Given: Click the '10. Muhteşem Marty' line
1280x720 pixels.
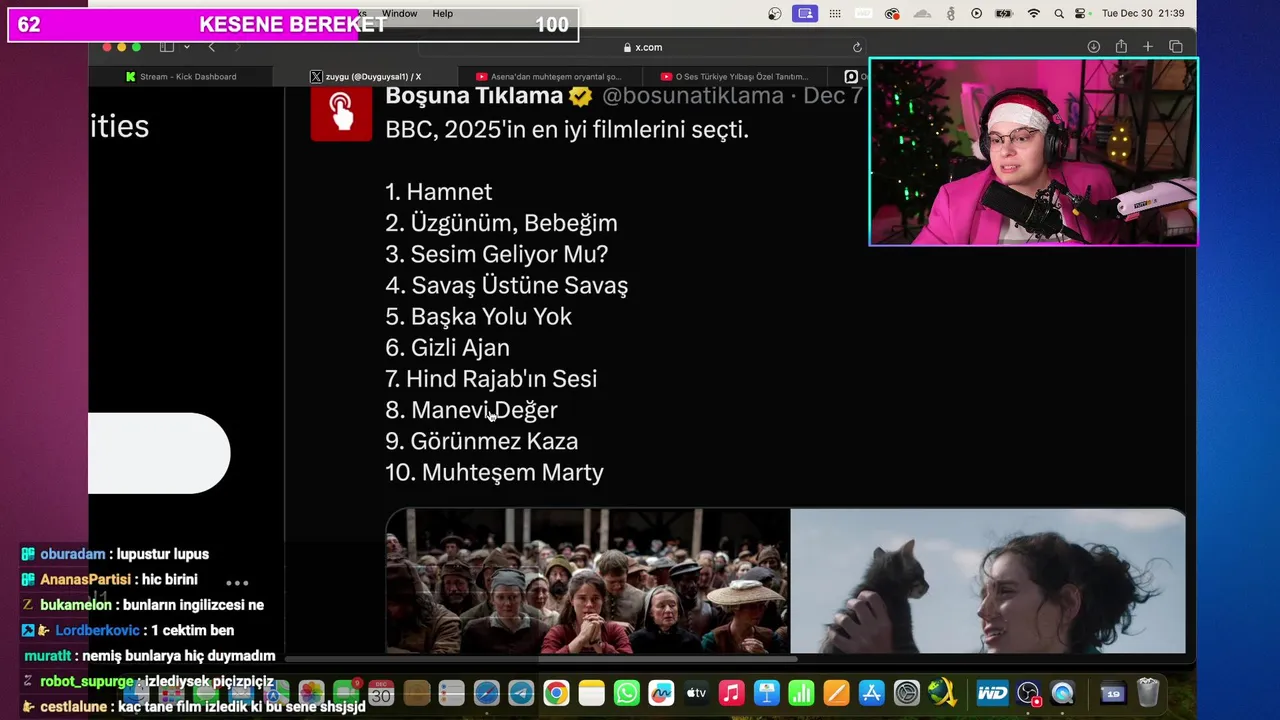Looking at the screenshot, I should [x=495, y=472].
